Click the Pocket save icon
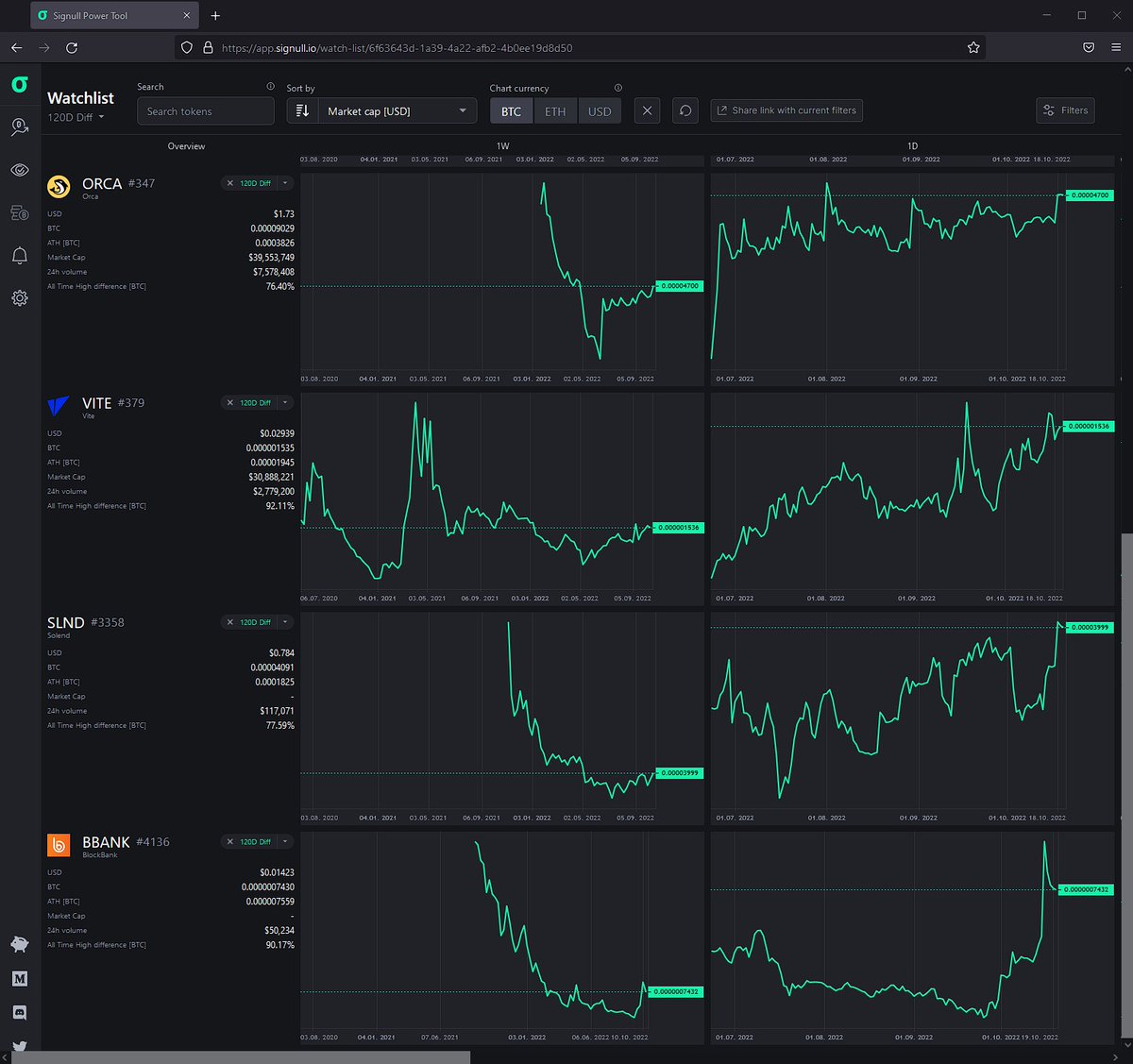 tap(1089, 47)
